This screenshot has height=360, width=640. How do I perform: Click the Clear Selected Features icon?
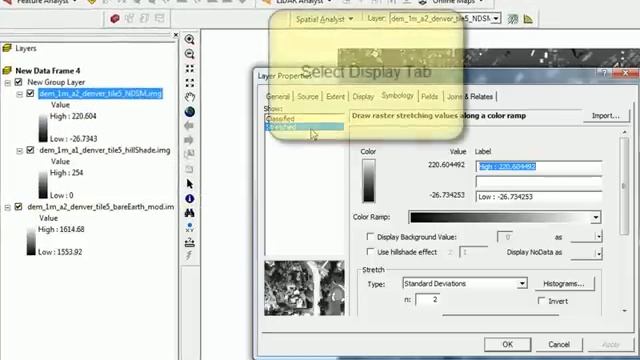click(189, 169)
